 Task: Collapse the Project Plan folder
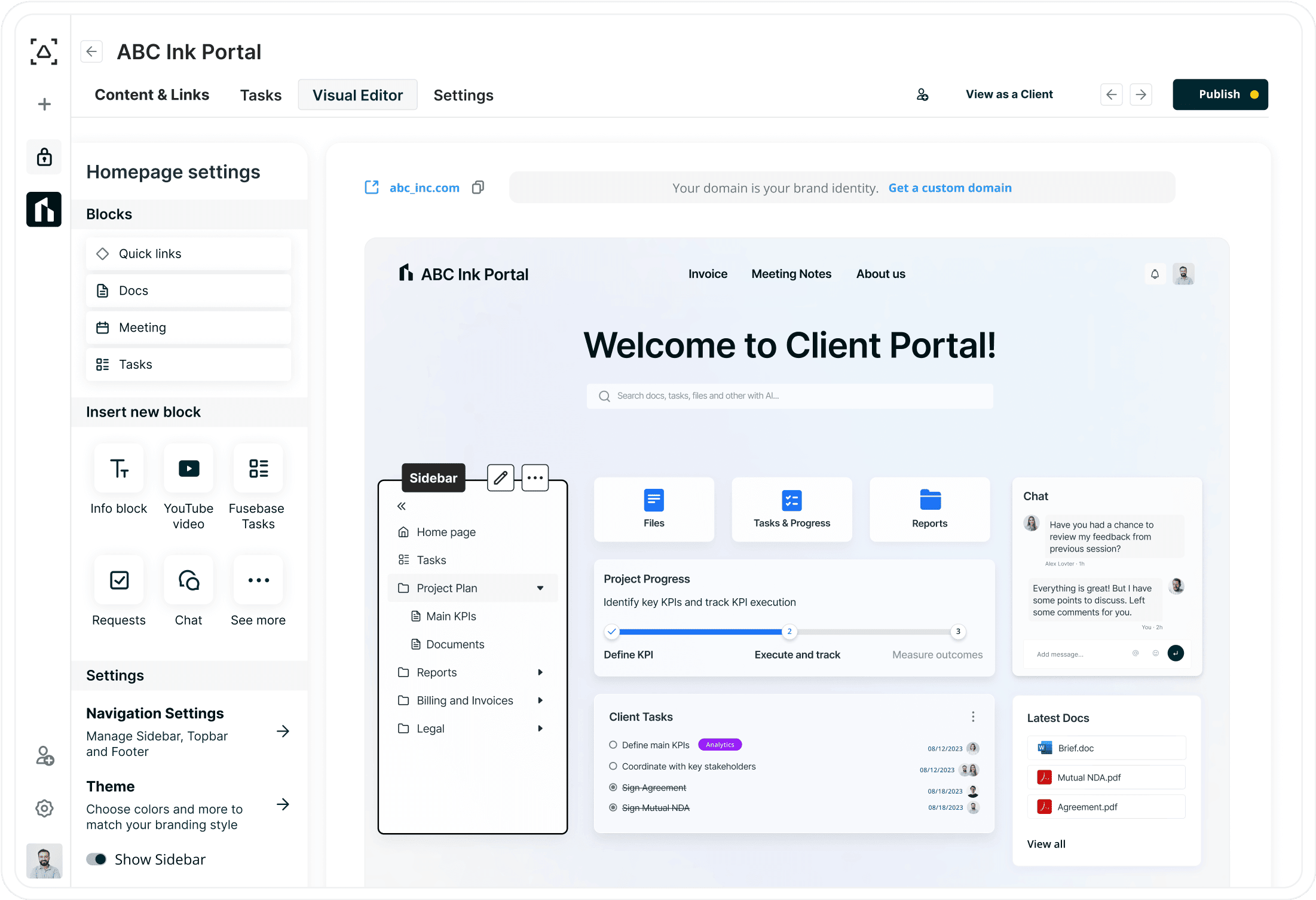(x=540, y=588)
